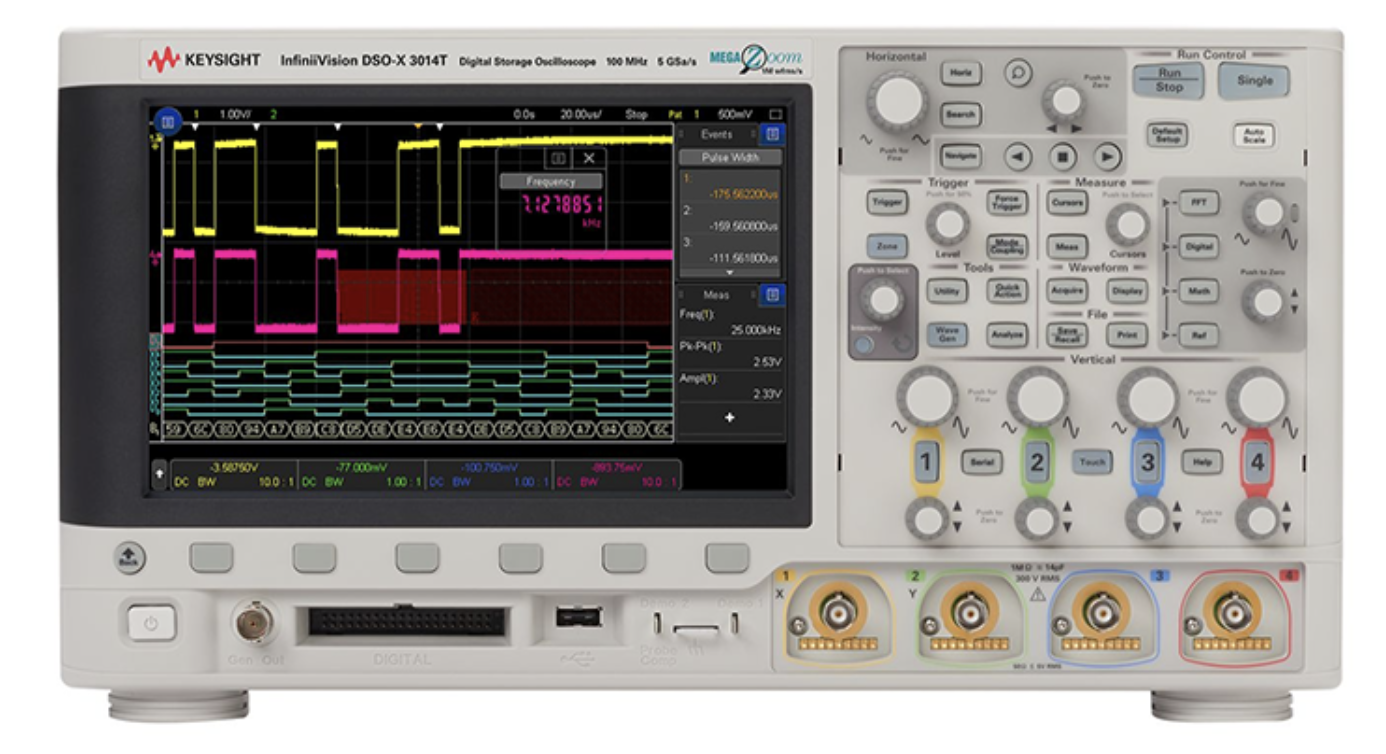
Task: Tap the round Intensity key under the entry knob
Action: point(864,342)
